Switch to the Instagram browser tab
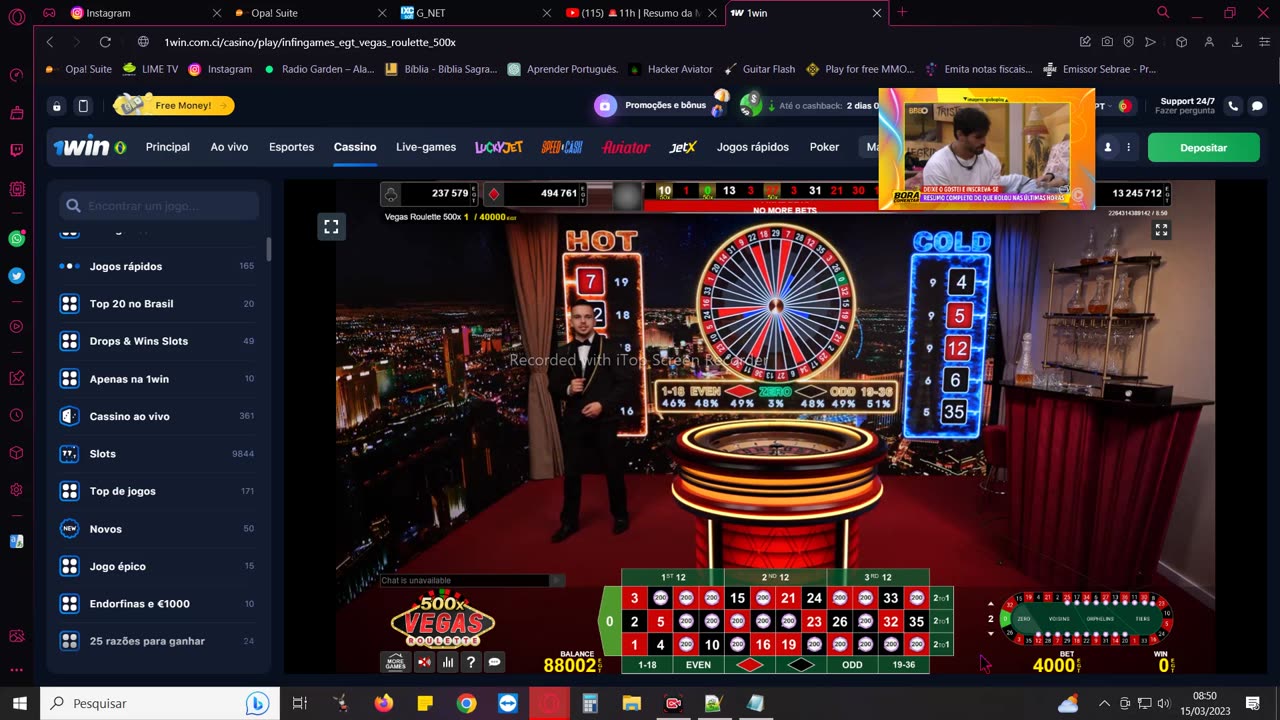Viewport: 1280px width, 720px height. (x=146, y=13)
